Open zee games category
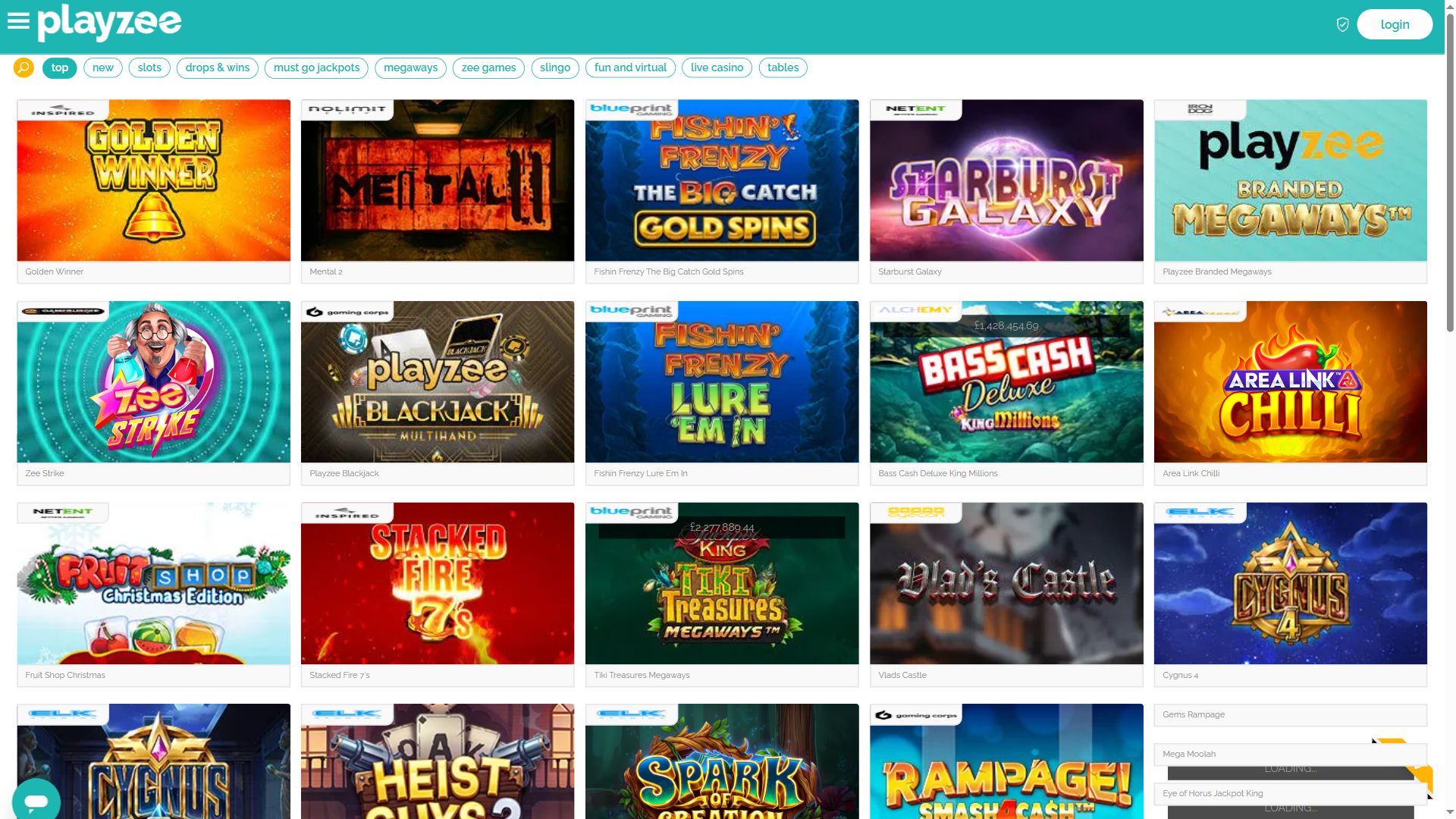Image resolution: width=1456 pixels, height=819 pixels. pyautogui.click(x=488, y=67)
